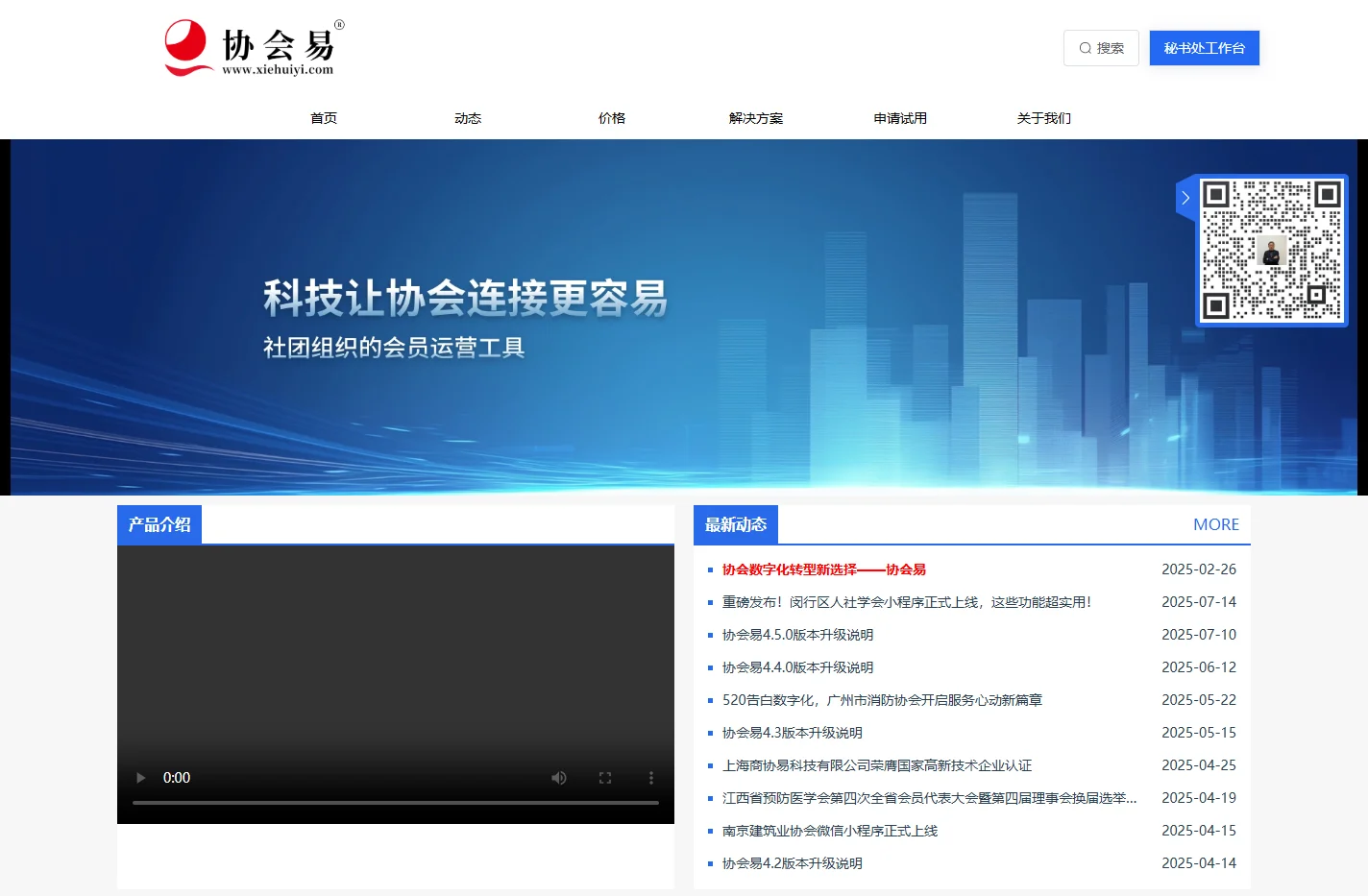Screen dimensions: 1368x896
Task: Open the 解决方案 menu item
Action: pos(756,118)
